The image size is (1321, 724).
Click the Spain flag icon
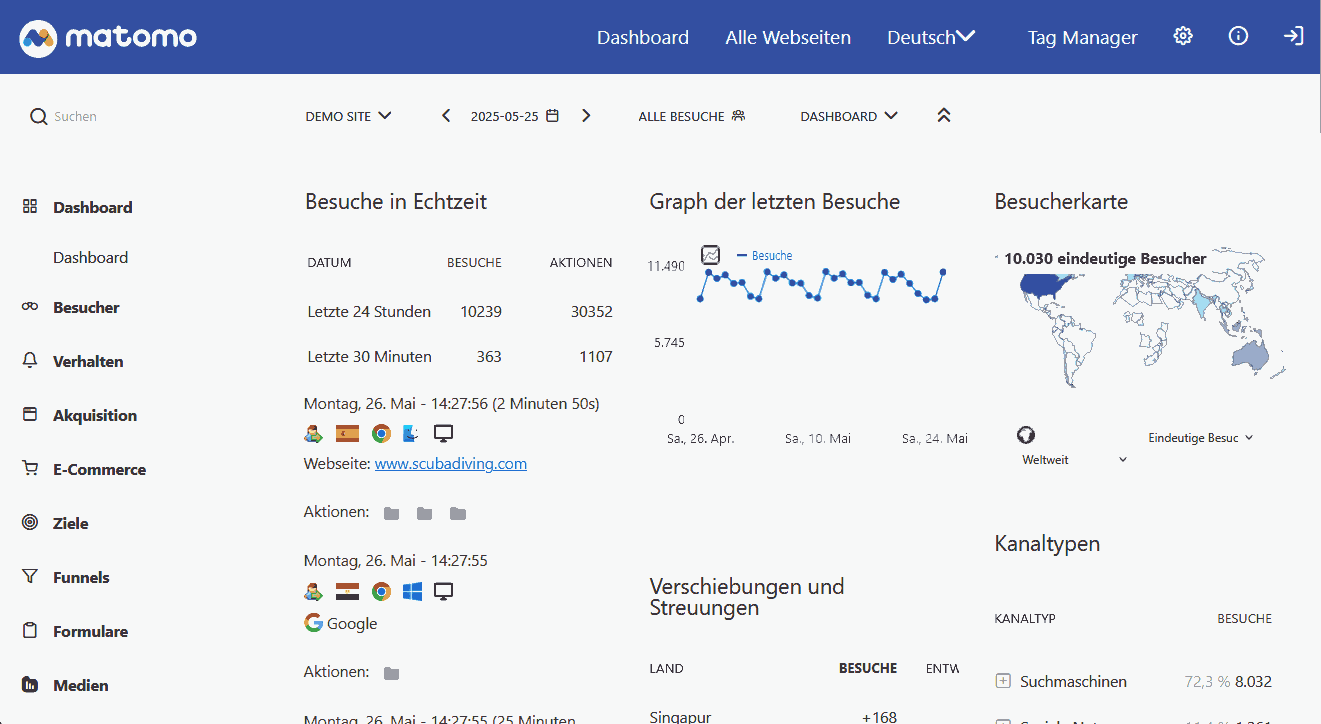(347, 434)
